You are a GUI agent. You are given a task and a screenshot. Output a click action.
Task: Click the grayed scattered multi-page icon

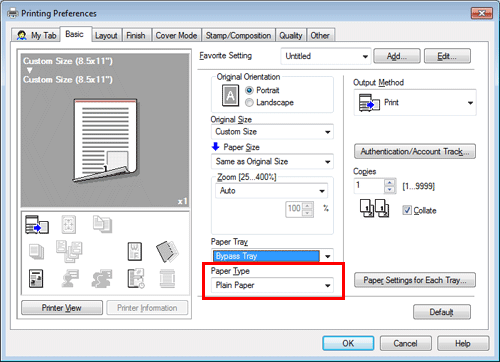tap(69, 251)
